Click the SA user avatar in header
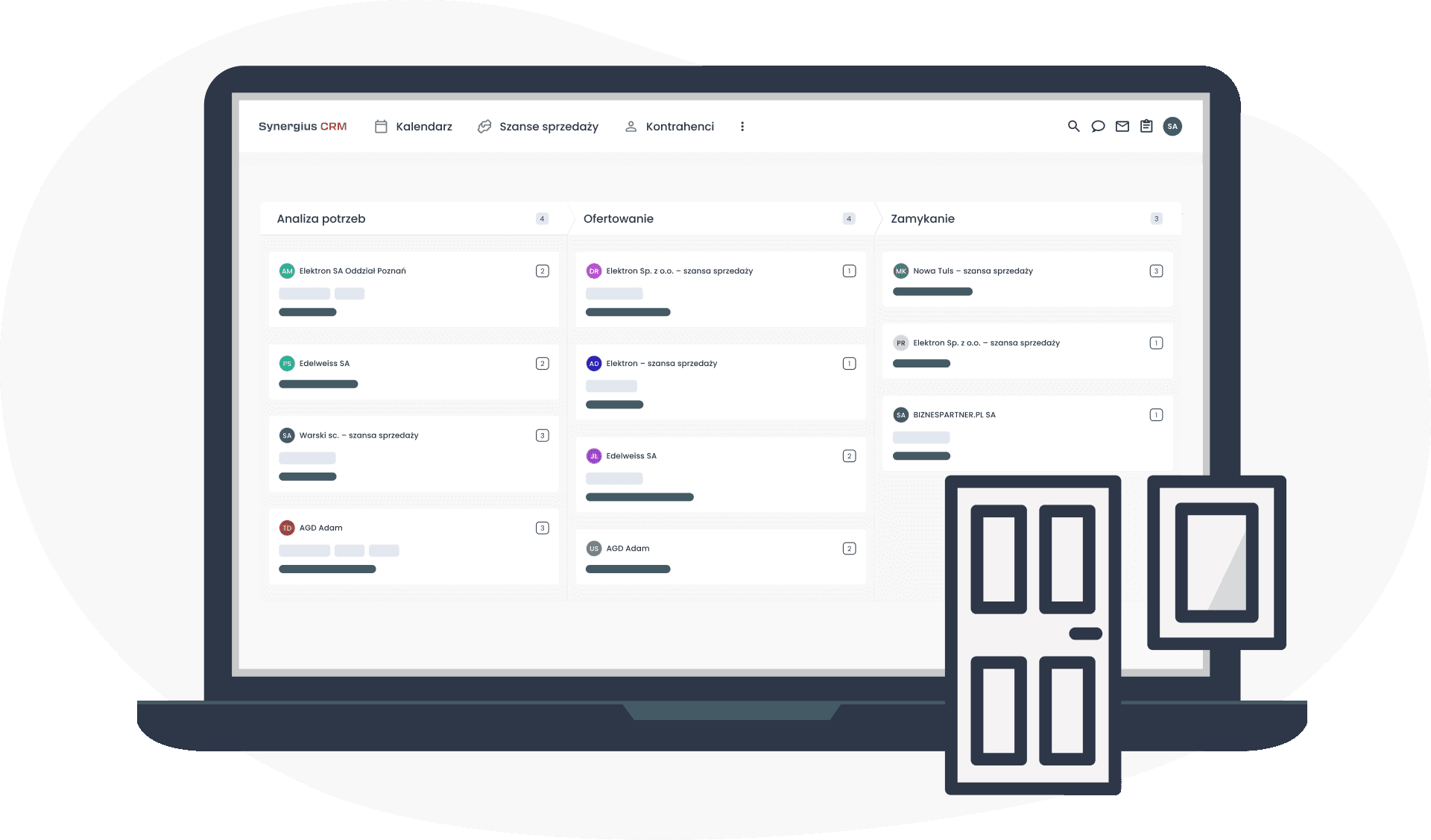Screen dimensions: 1431x840 [1172, 127]
